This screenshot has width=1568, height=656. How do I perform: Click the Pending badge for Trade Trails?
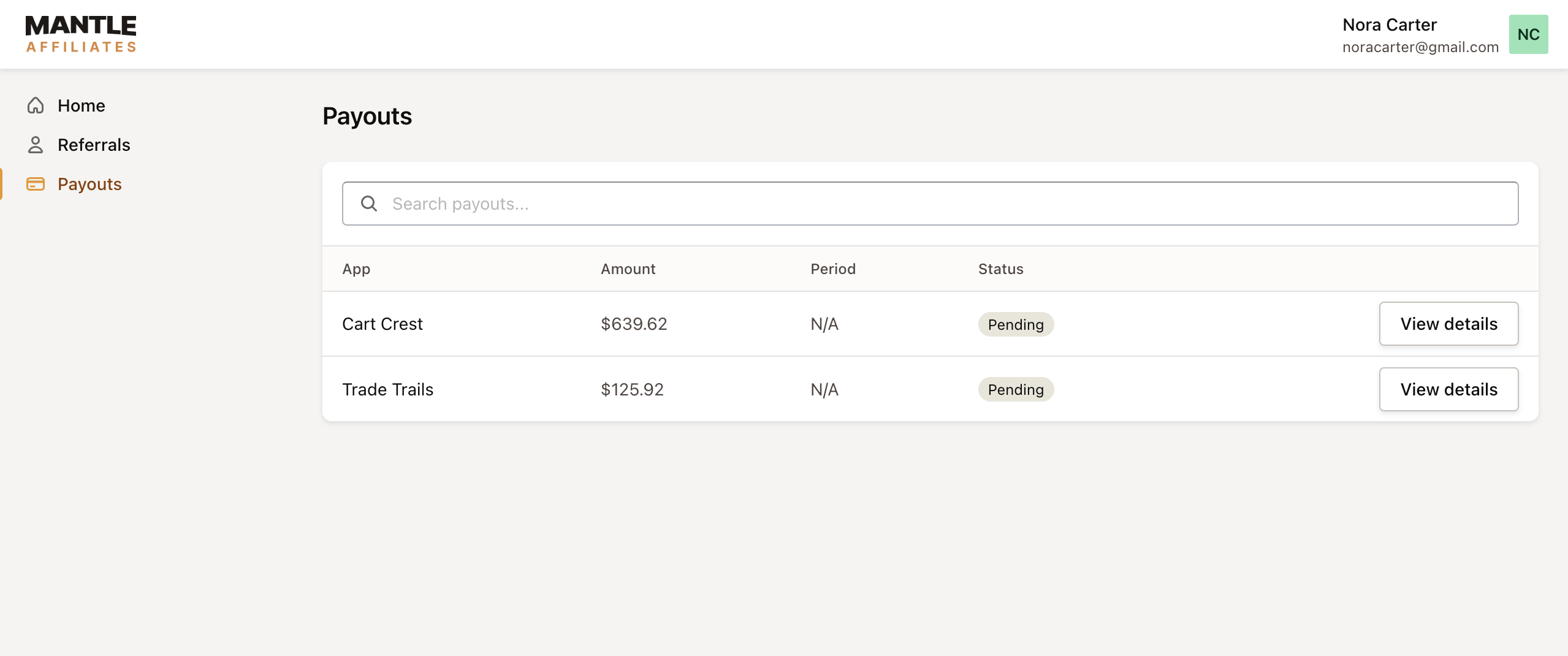tap(1014, 389)
